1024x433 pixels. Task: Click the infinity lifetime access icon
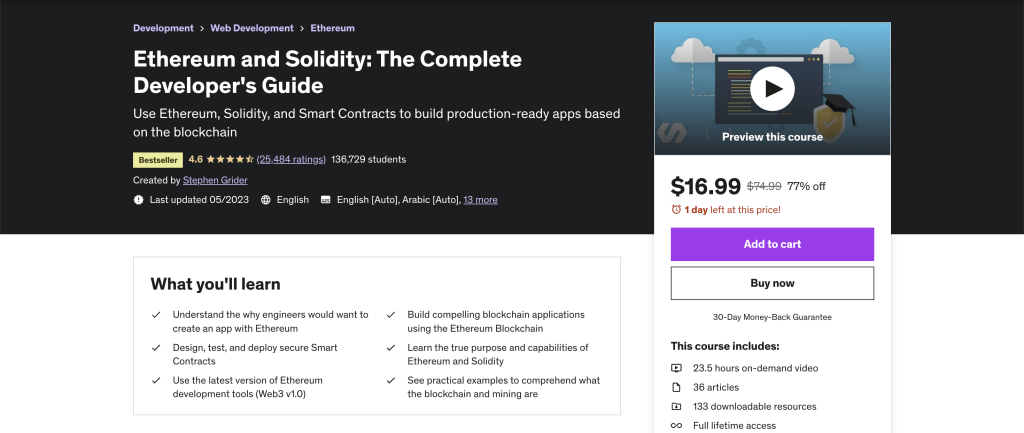[677, 426]
